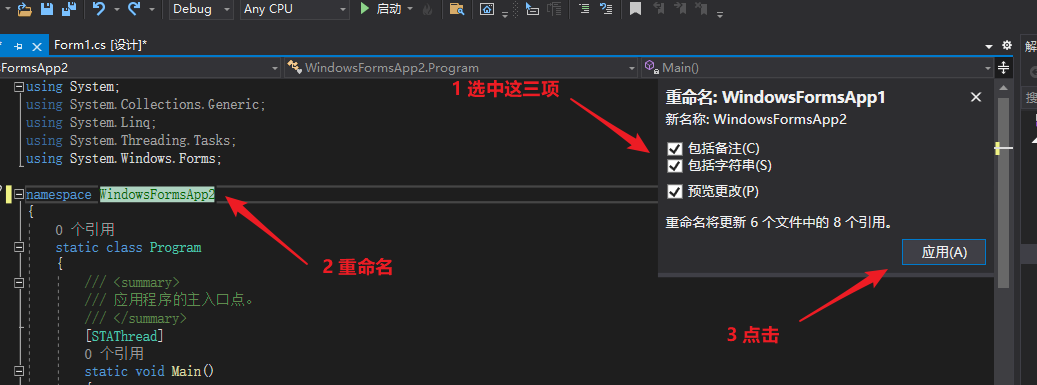
Task: Close the active document tab
Action: [x=37, y=46]
